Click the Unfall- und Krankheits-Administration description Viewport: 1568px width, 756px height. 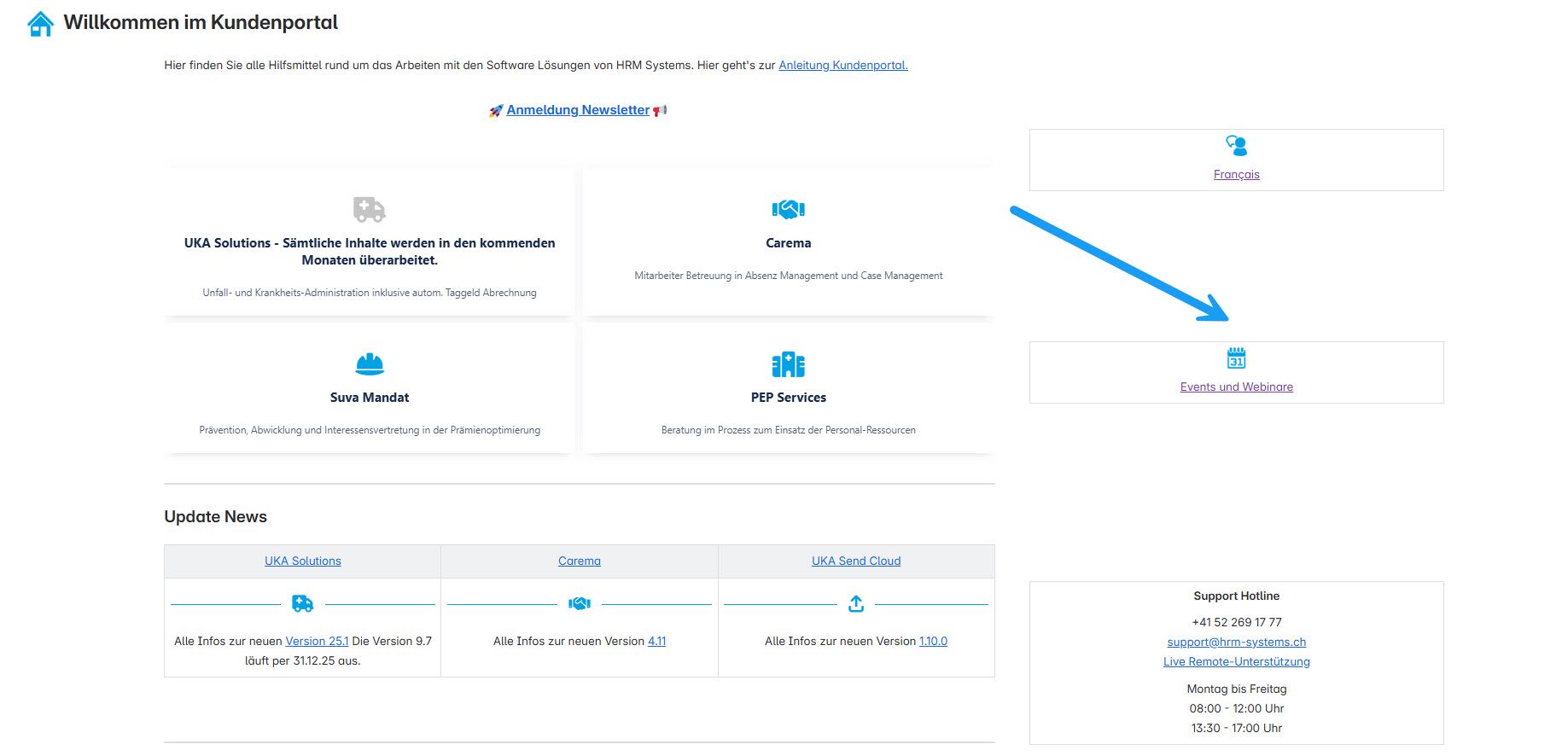pos(370,293)
